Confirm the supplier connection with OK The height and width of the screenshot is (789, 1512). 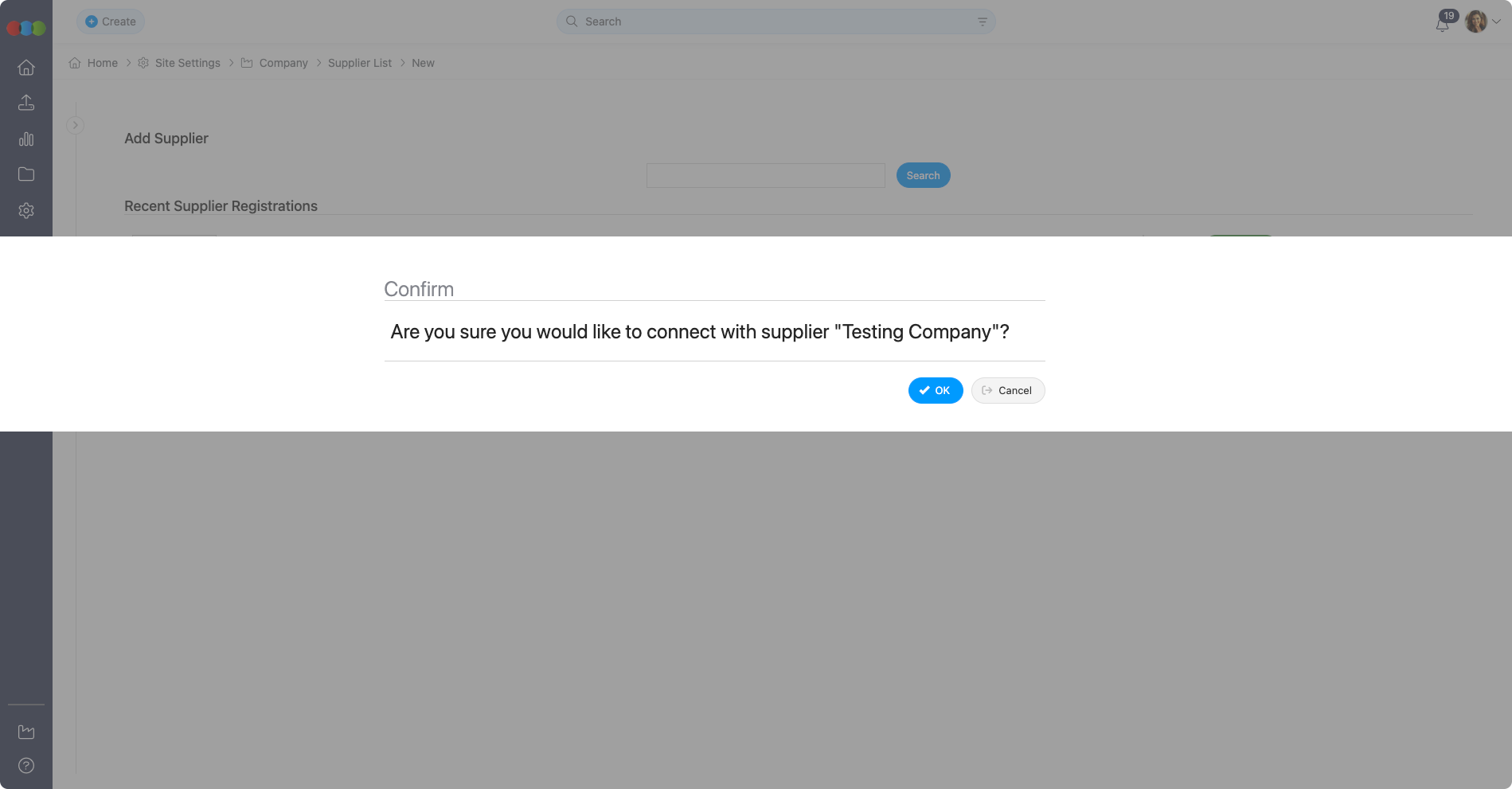936,390
